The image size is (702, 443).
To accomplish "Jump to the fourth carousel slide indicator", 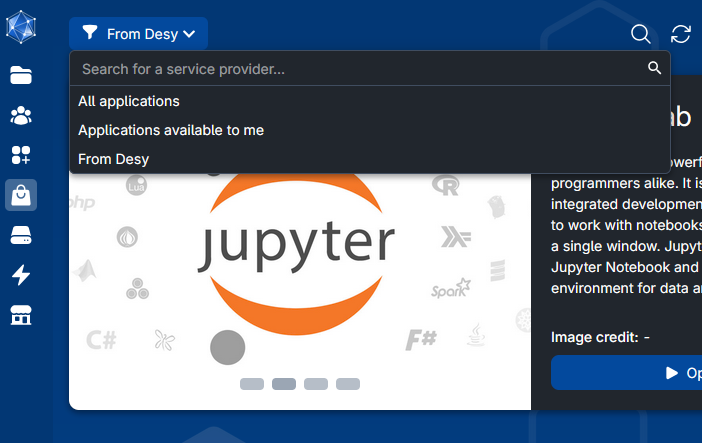I will pyautogui.click(x=348, y=384).
